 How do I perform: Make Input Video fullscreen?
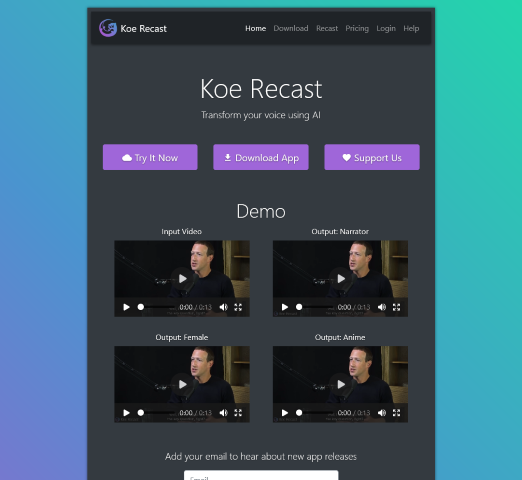238,307
